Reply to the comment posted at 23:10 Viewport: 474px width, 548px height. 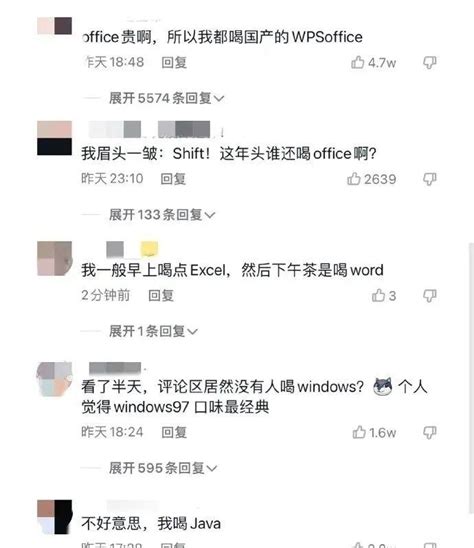[173, 179]
